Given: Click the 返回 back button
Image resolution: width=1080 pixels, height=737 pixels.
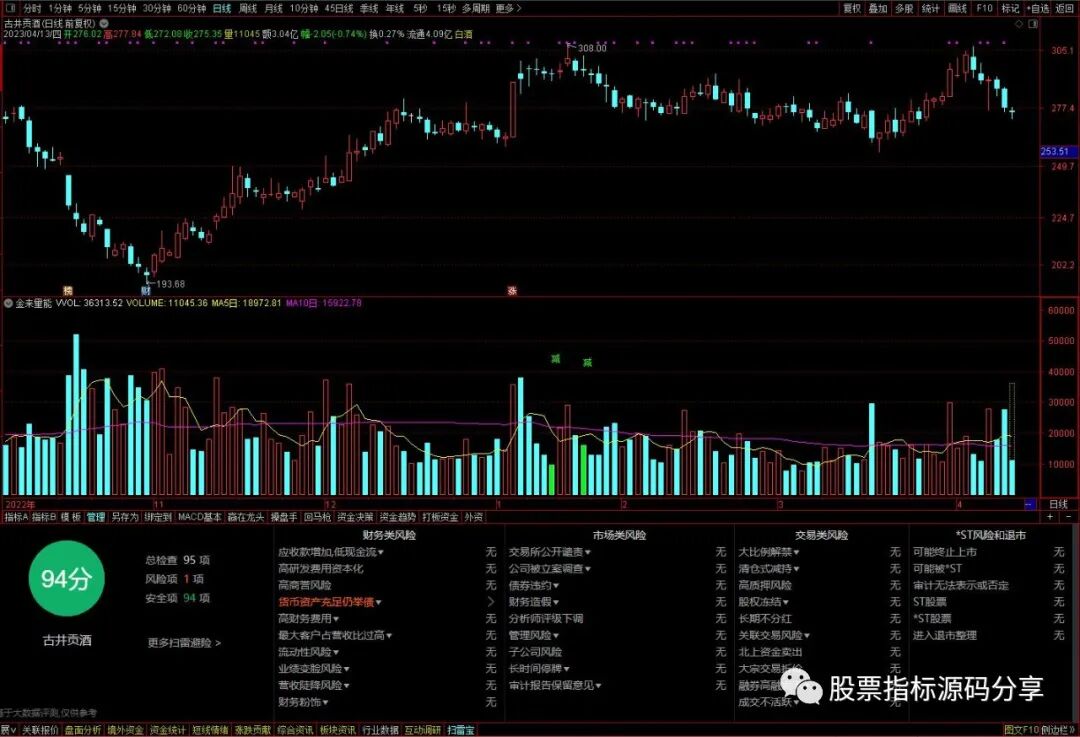Looking at the screenshot, I should tap(1065, 8).
